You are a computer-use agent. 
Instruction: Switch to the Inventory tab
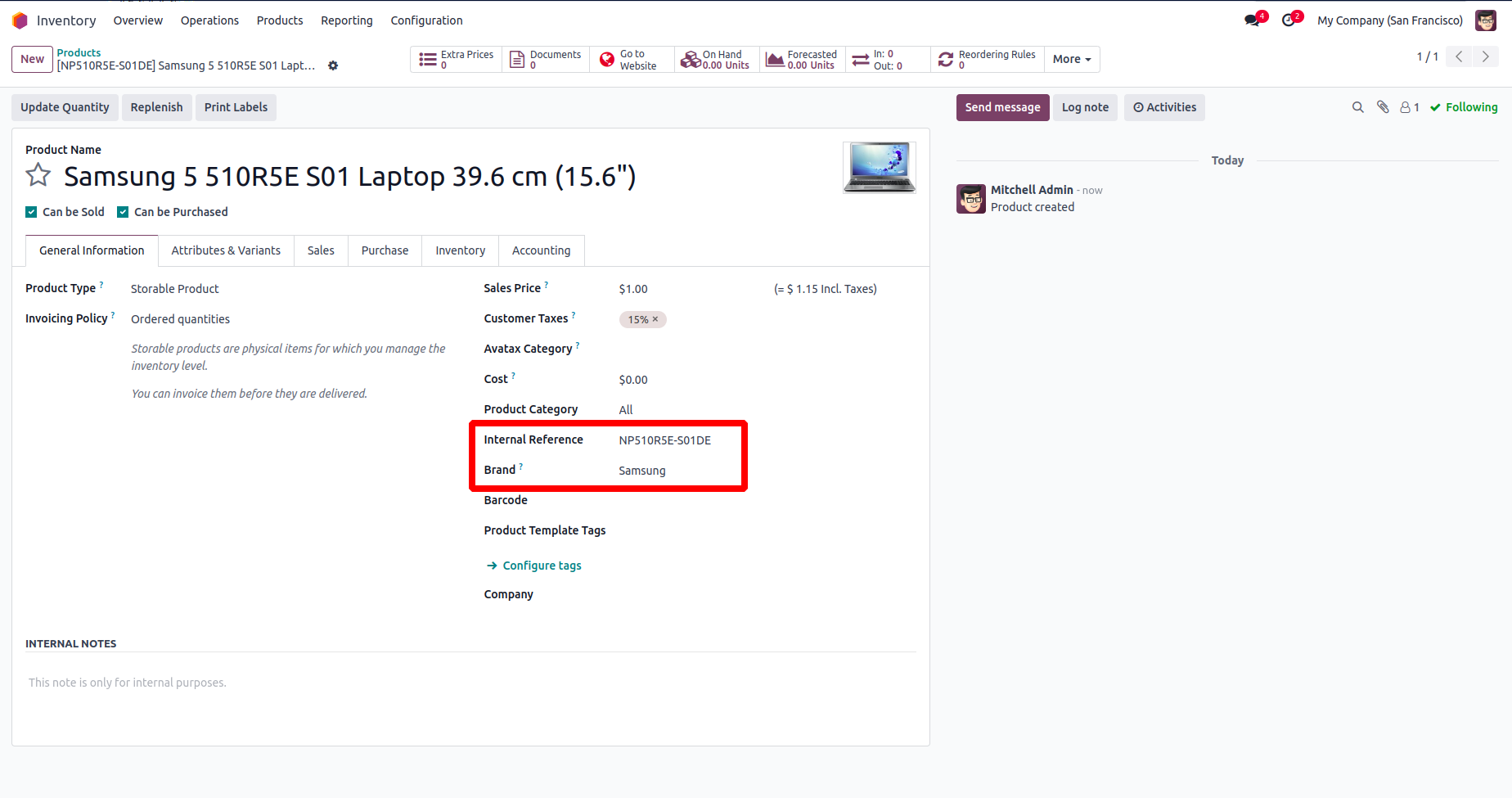pos(460,250)
